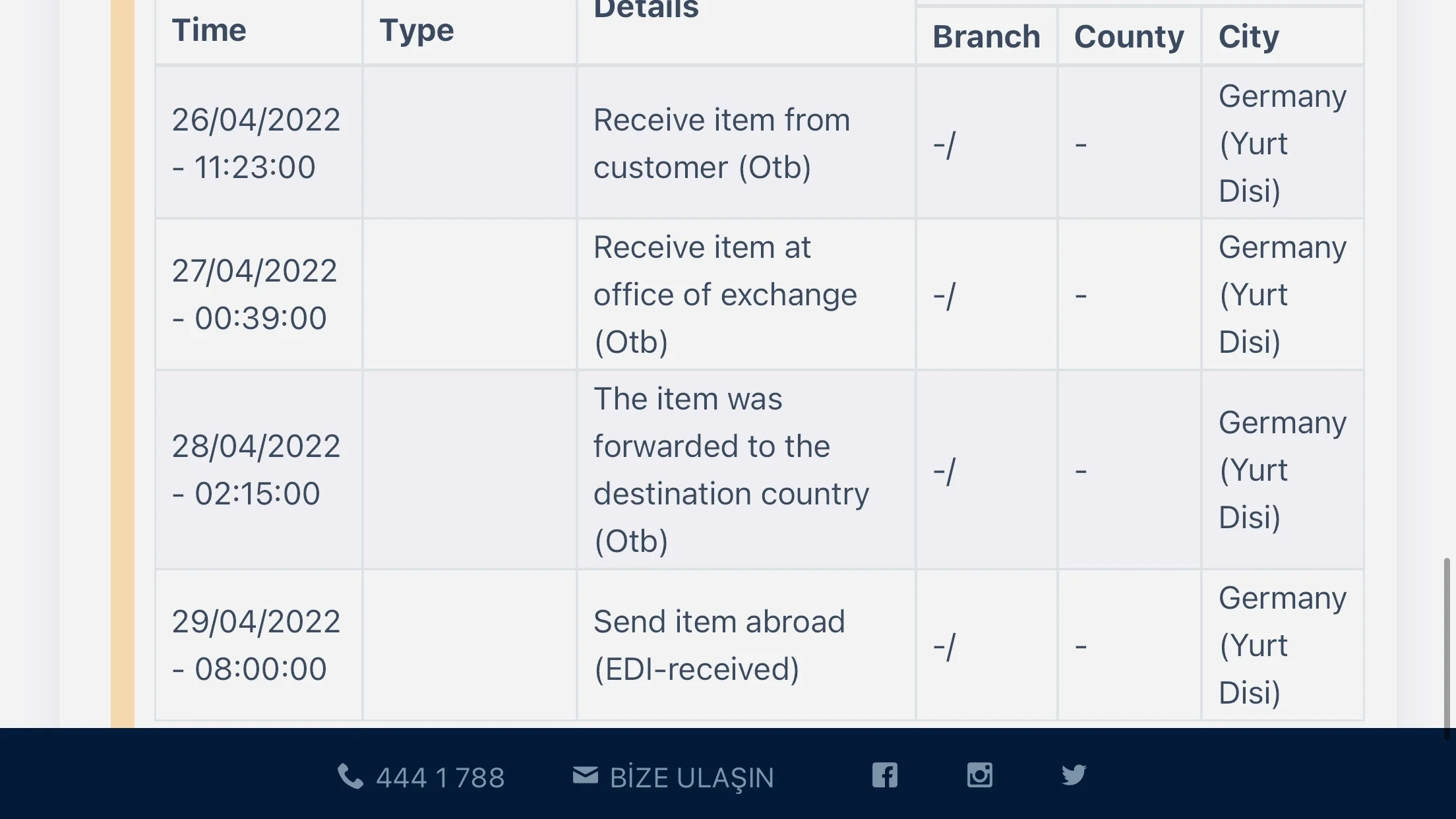Viewport: 1456px width, 819px height.
Task: Click the Type column header
Action: click(x=417, y=30)
